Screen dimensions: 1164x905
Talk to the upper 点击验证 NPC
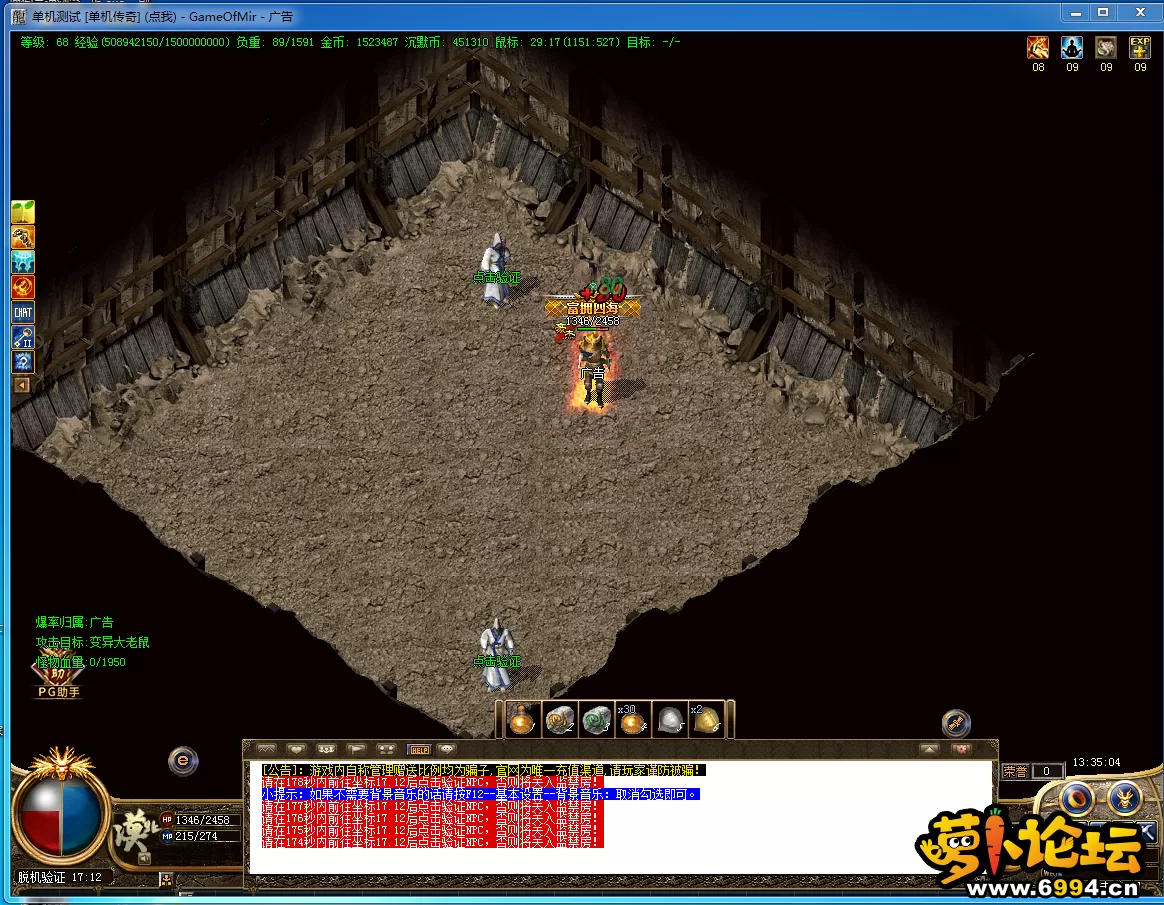496,269
